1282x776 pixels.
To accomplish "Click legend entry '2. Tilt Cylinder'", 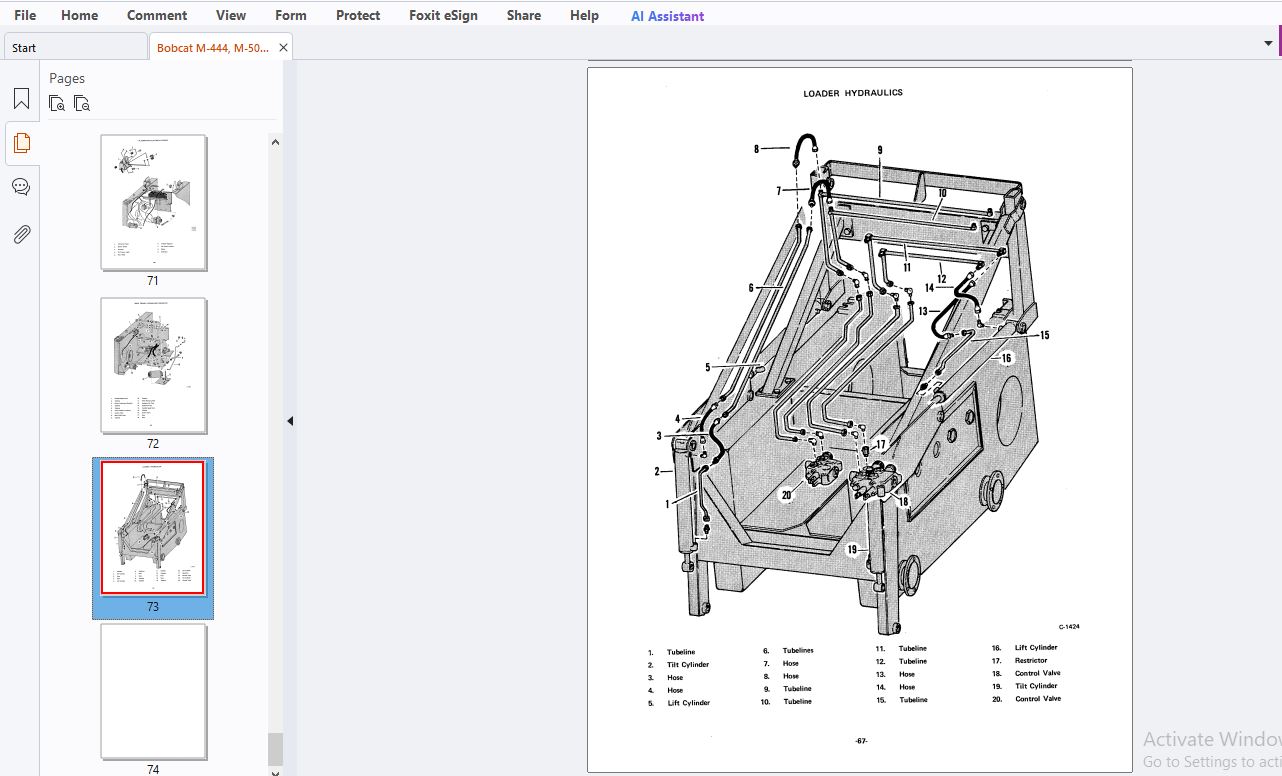I will [x=679, y=665].
